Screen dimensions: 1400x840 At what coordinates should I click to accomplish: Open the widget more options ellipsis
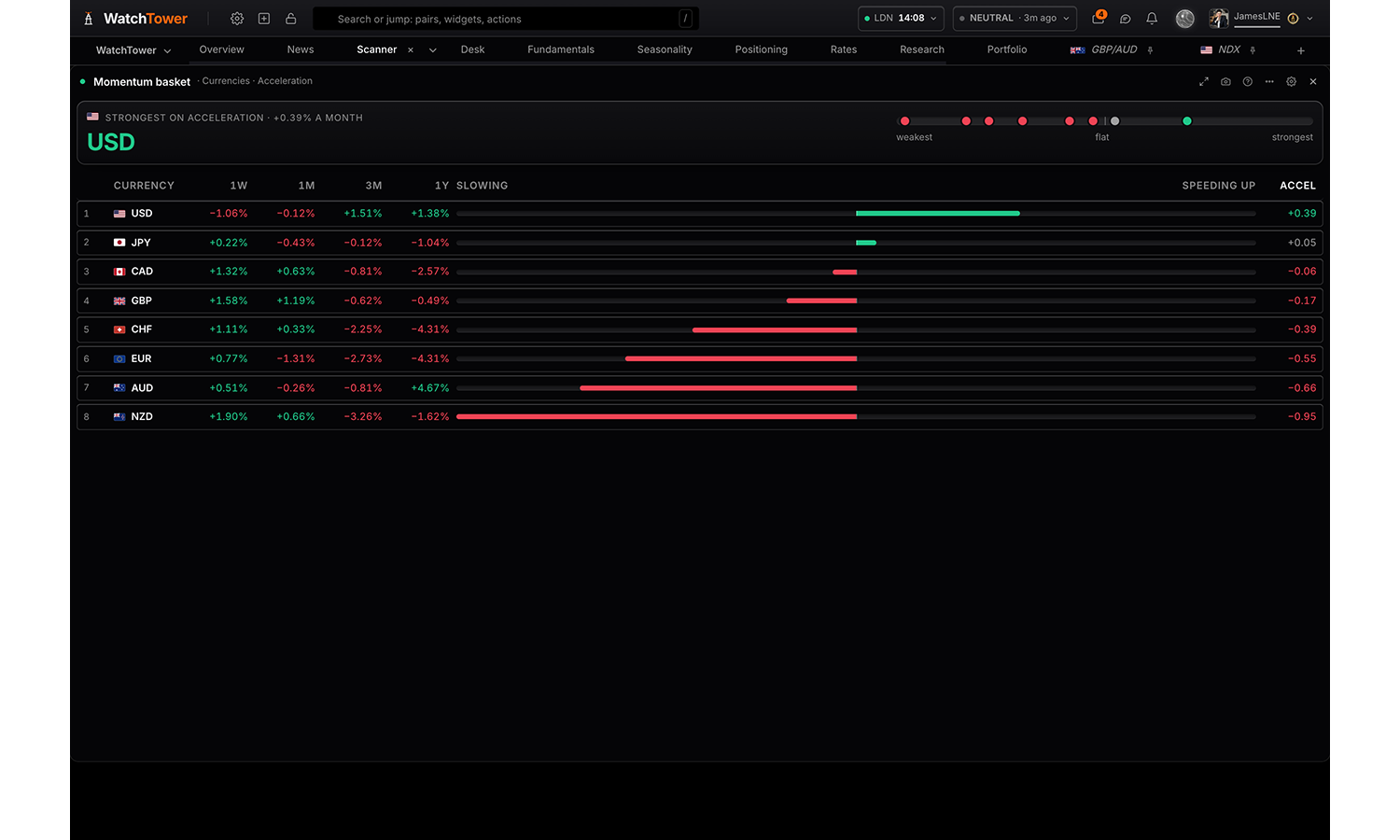click(x=1269, y=82)
